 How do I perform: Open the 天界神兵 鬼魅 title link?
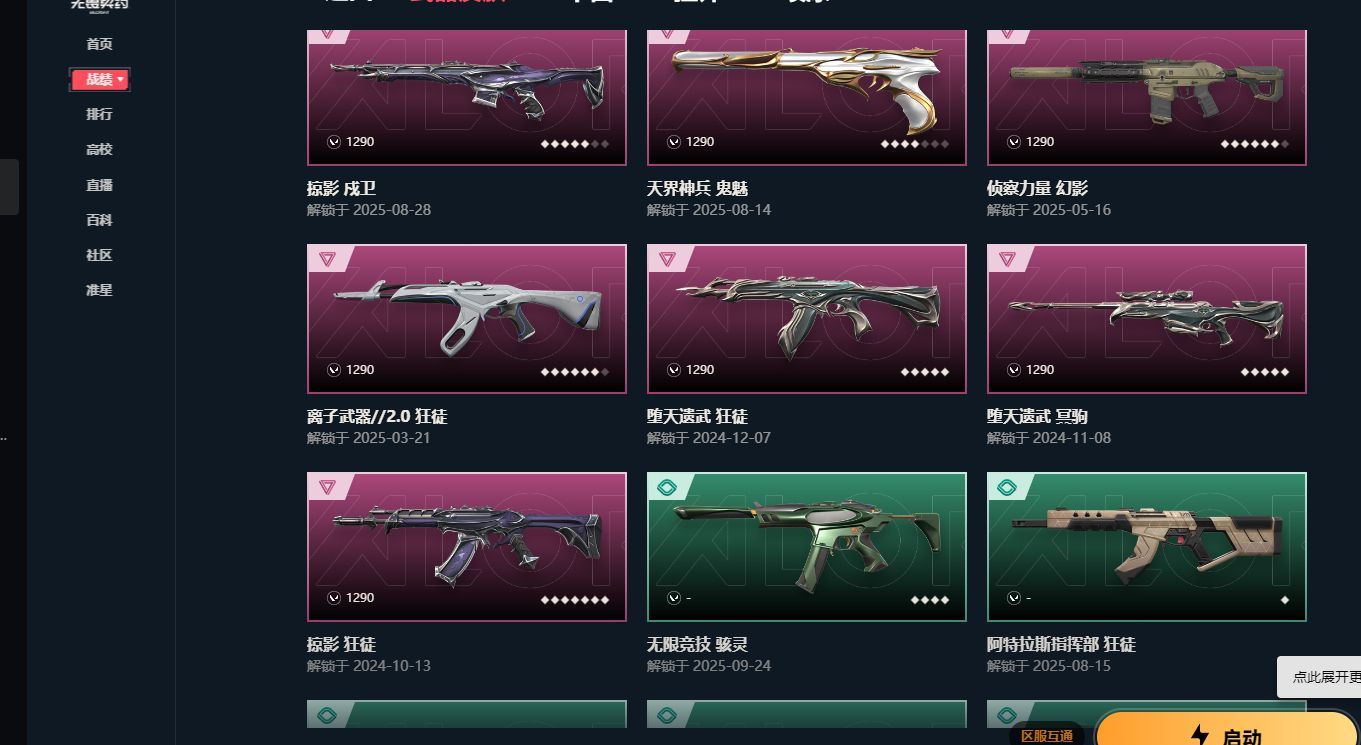pos(698,188)
